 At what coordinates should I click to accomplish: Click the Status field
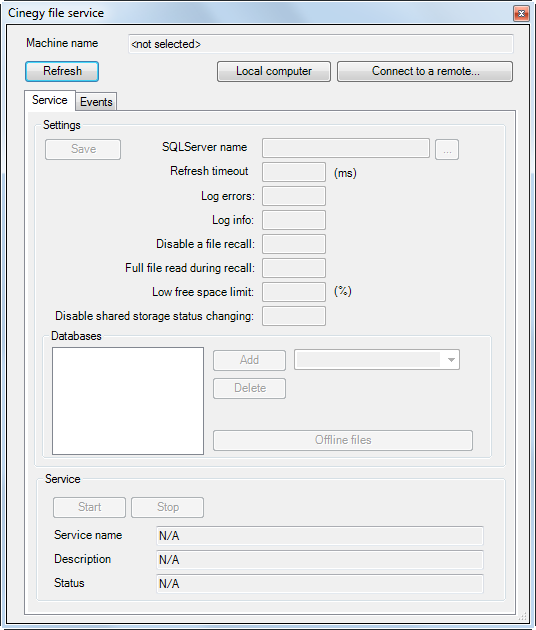click(x=320, y=584)
